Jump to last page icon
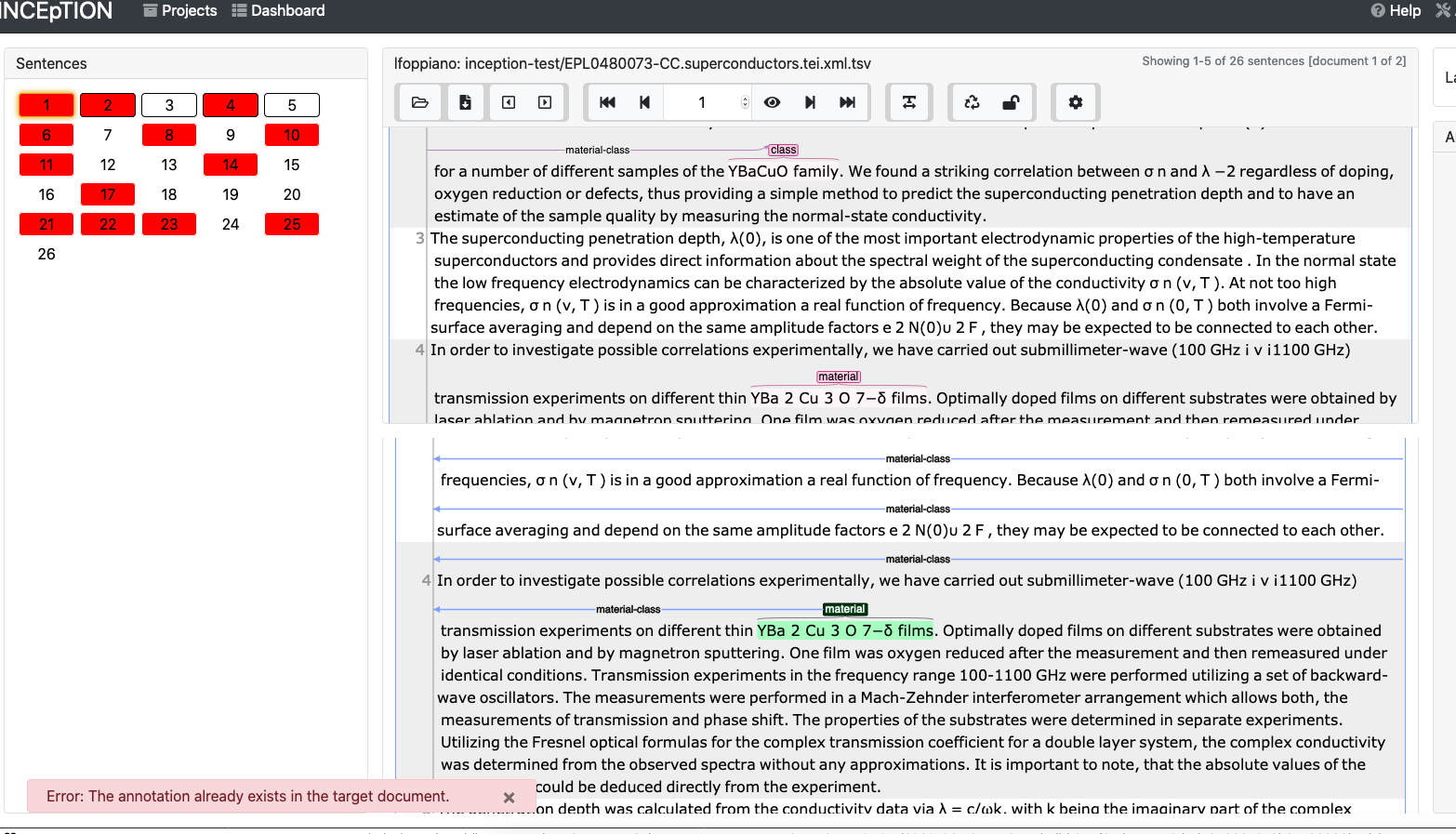Image resolution: width=1456 pixels, height=834 pixels. (x=847, y=102)
